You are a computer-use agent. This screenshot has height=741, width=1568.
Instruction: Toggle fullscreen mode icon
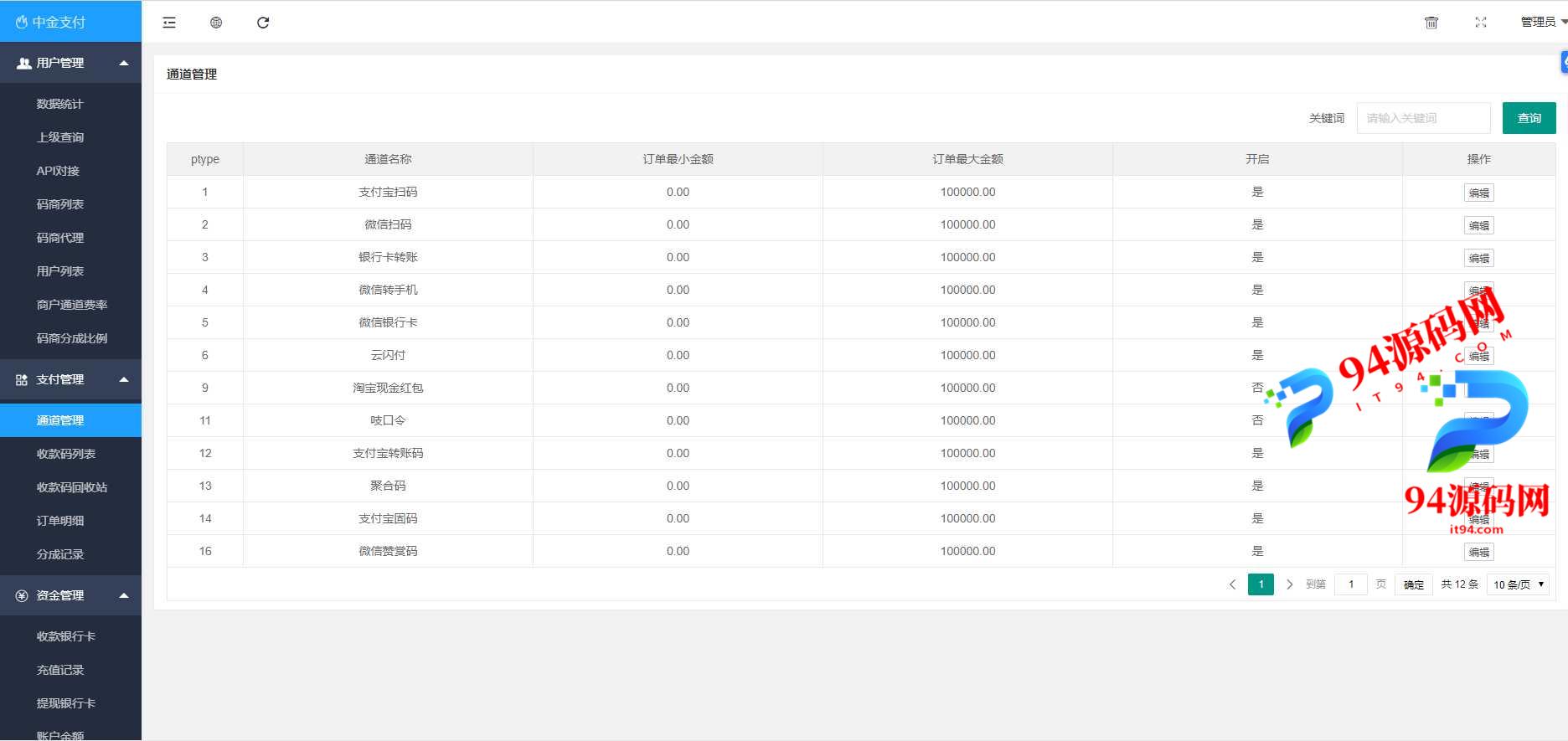1481,23
